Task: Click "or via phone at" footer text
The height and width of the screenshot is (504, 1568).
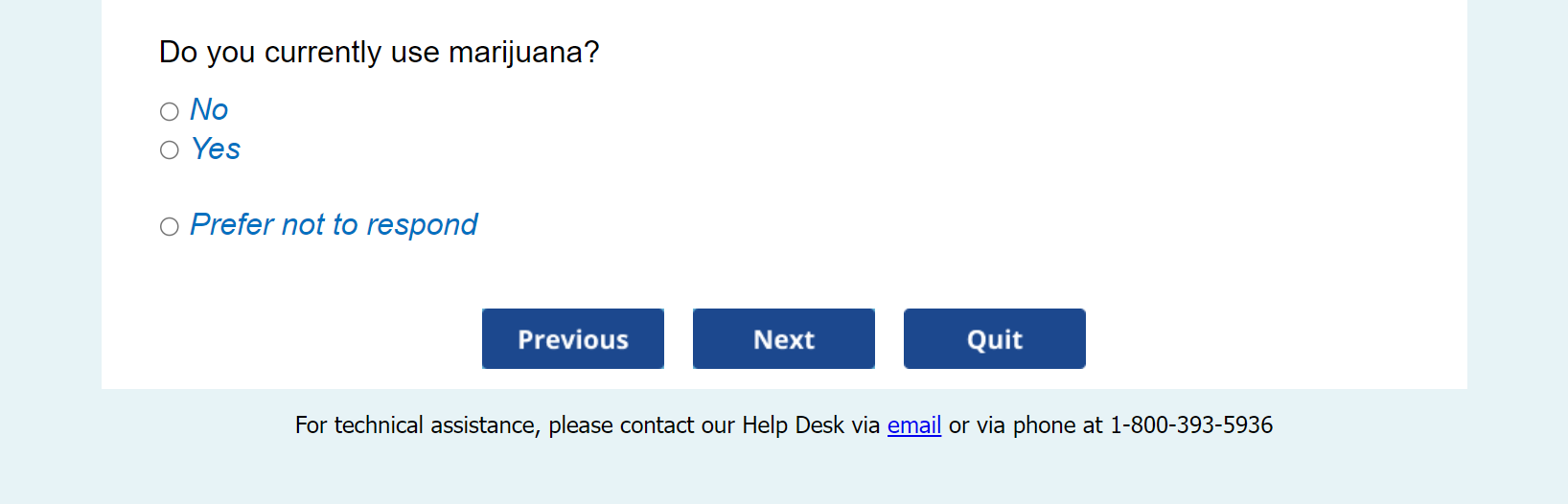Action: click(1026, 425)
